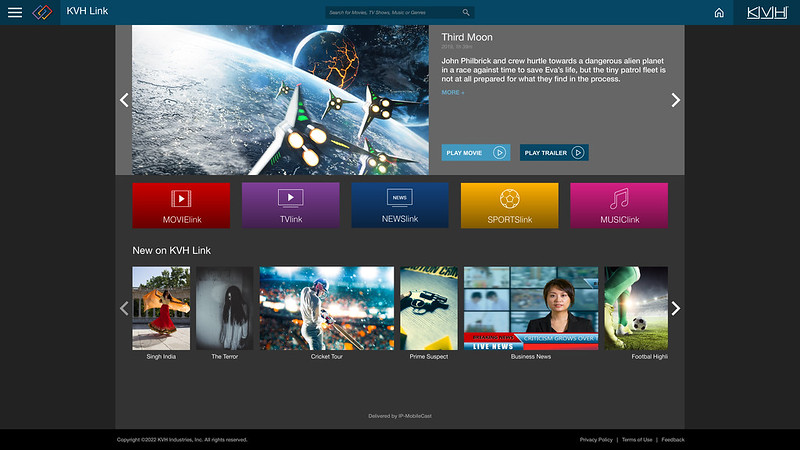
Task: Open the MUSIClink category
Action: 618,205
